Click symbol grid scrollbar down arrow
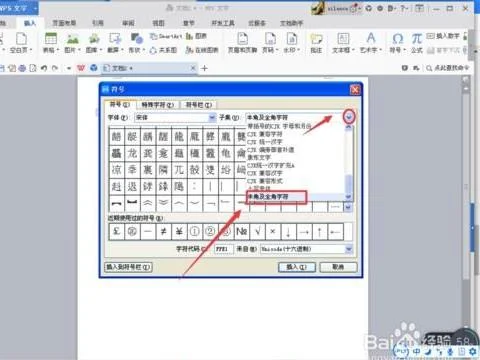 click(348, 208)
